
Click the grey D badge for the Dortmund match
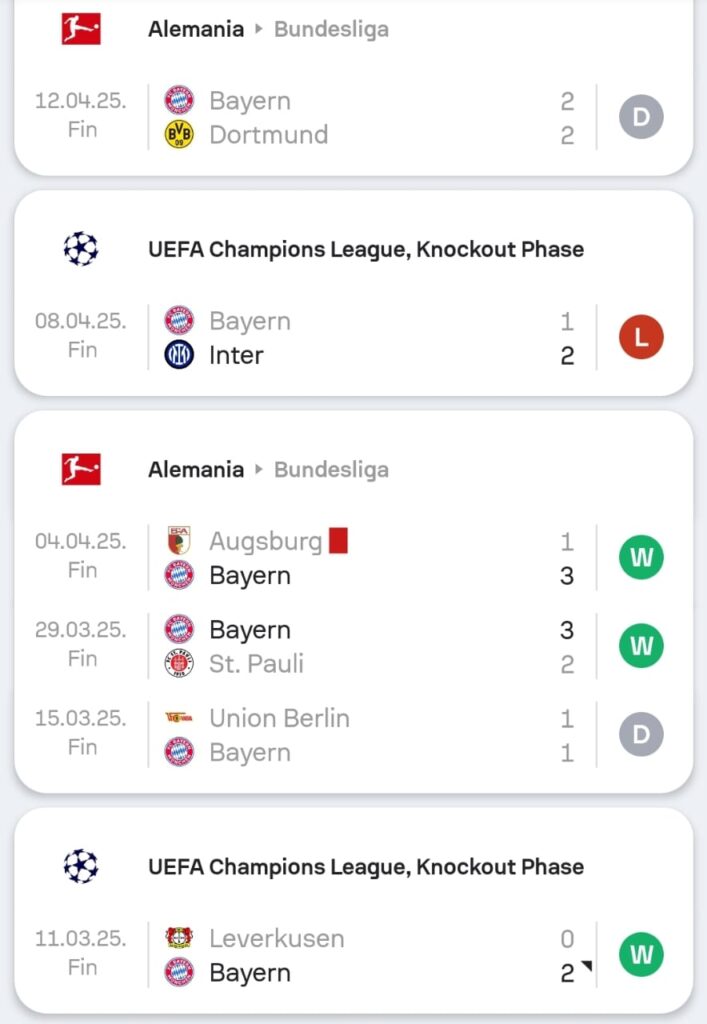641,118
